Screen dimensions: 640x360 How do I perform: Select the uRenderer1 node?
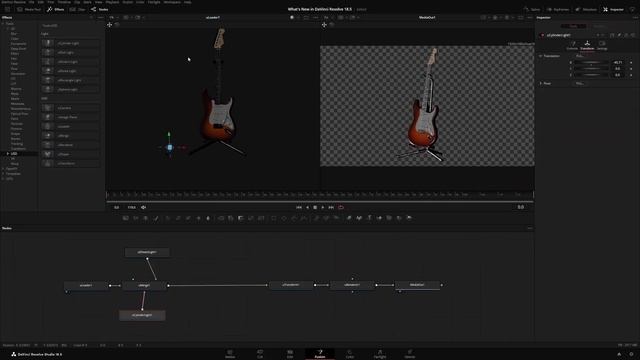pos(352,284)
